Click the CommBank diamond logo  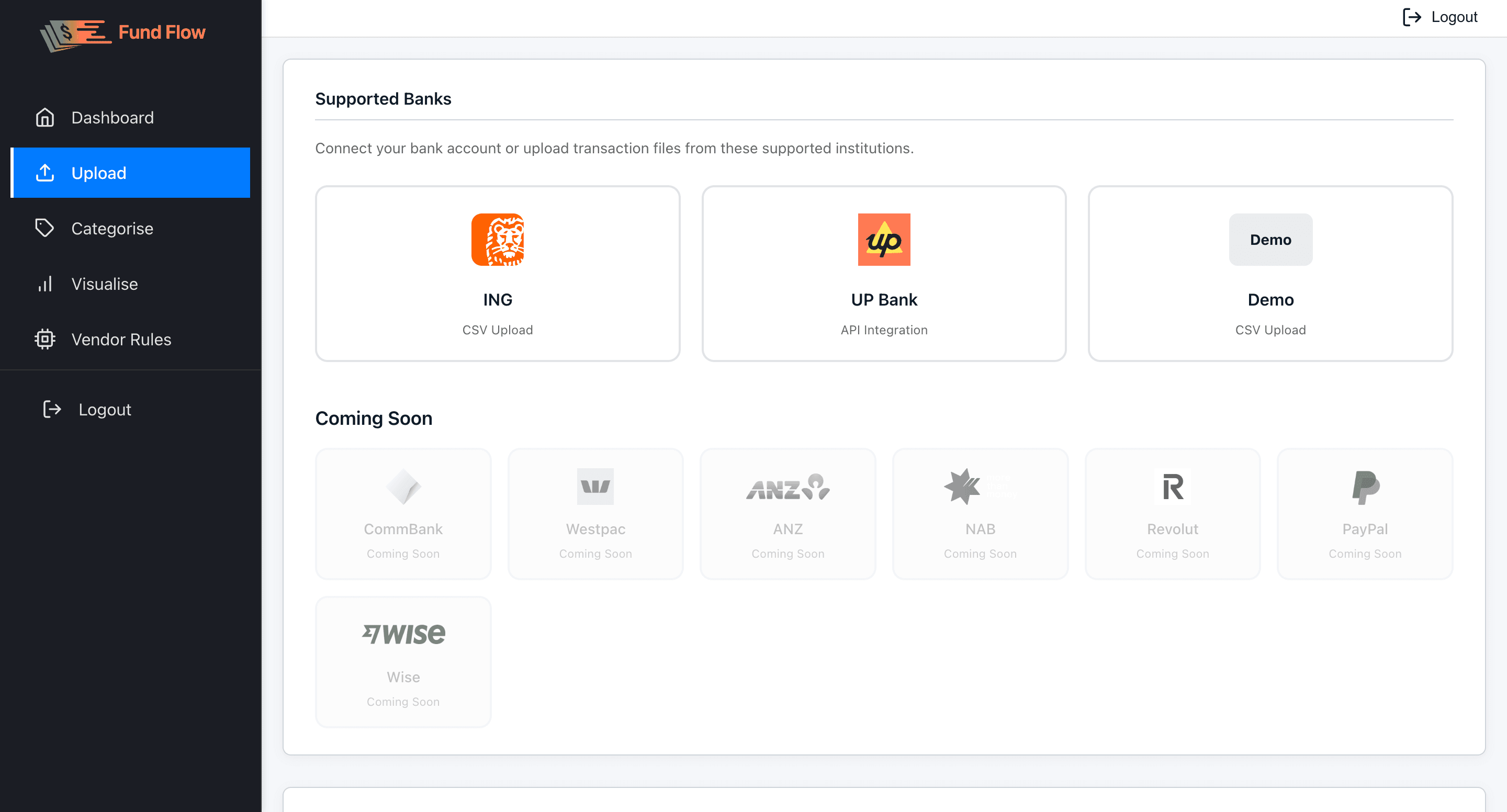[x=403, y=487]
